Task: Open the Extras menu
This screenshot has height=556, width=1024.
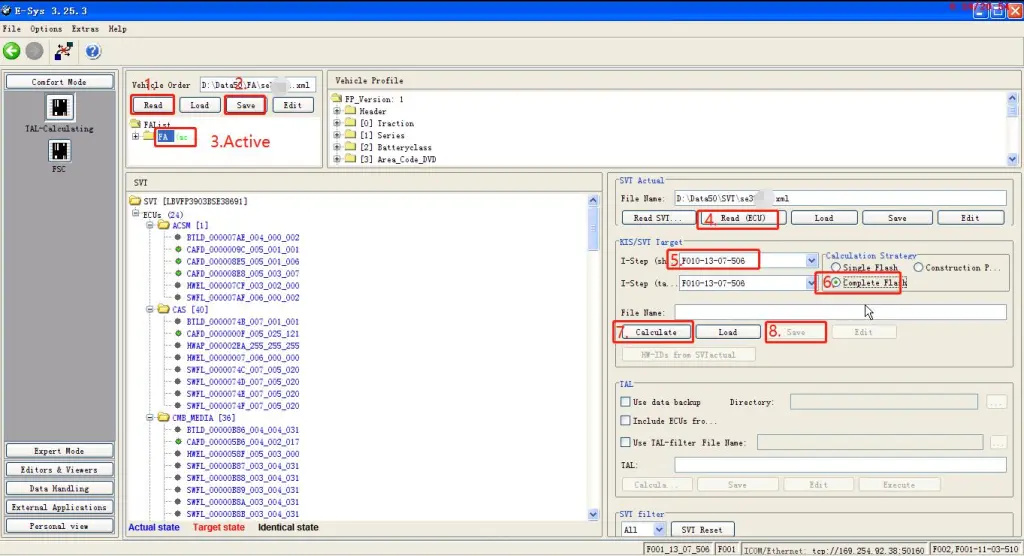Action: 86,29
